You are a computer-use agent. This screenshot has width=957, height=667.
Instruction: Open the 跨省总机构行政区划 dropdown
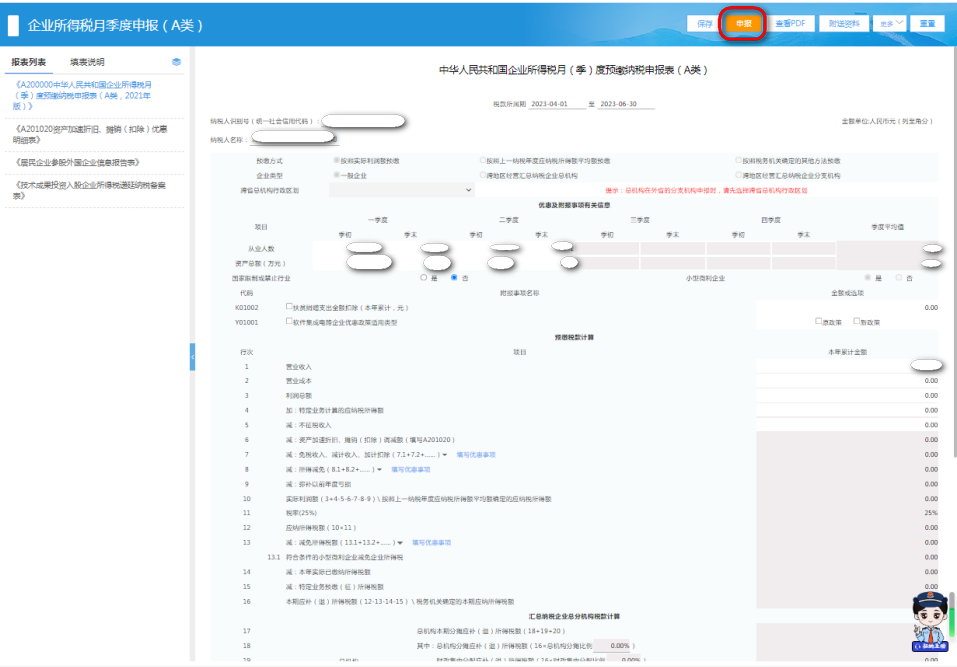tap(401, 190)
